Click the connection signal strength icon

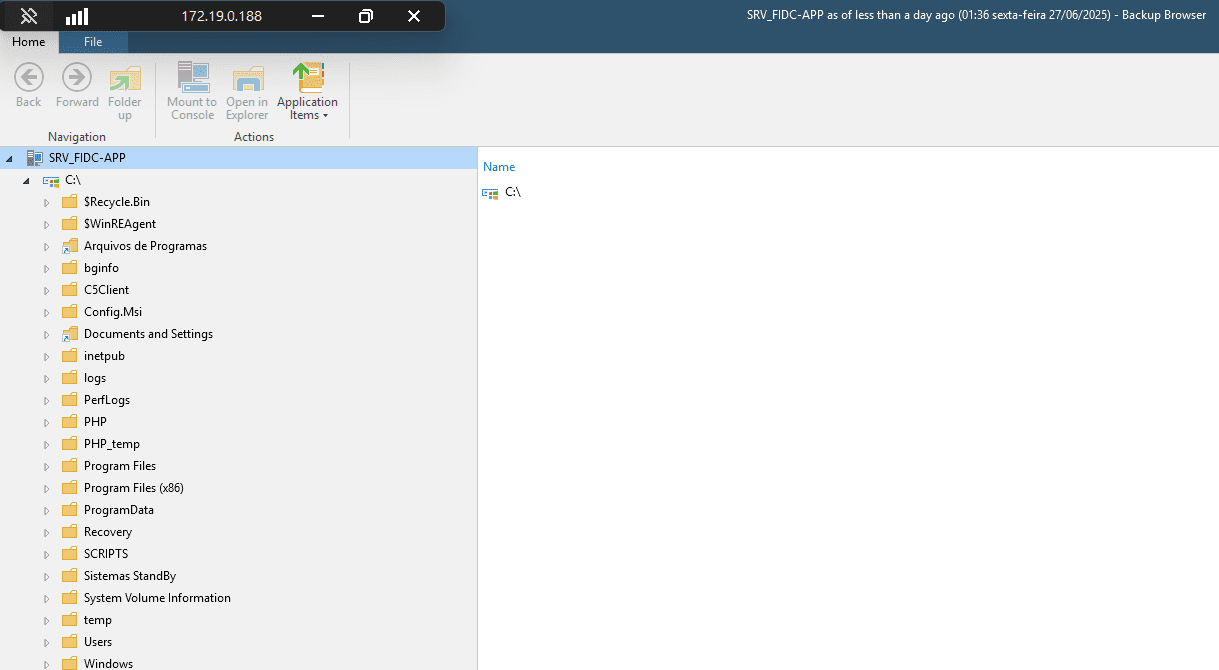pos(77,16)
